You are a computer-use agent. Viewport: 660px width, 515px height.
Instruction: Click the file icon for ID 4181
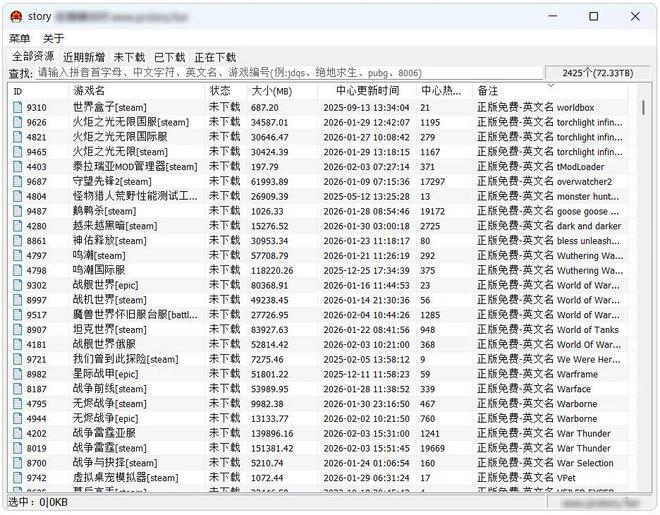pos(17,344)
